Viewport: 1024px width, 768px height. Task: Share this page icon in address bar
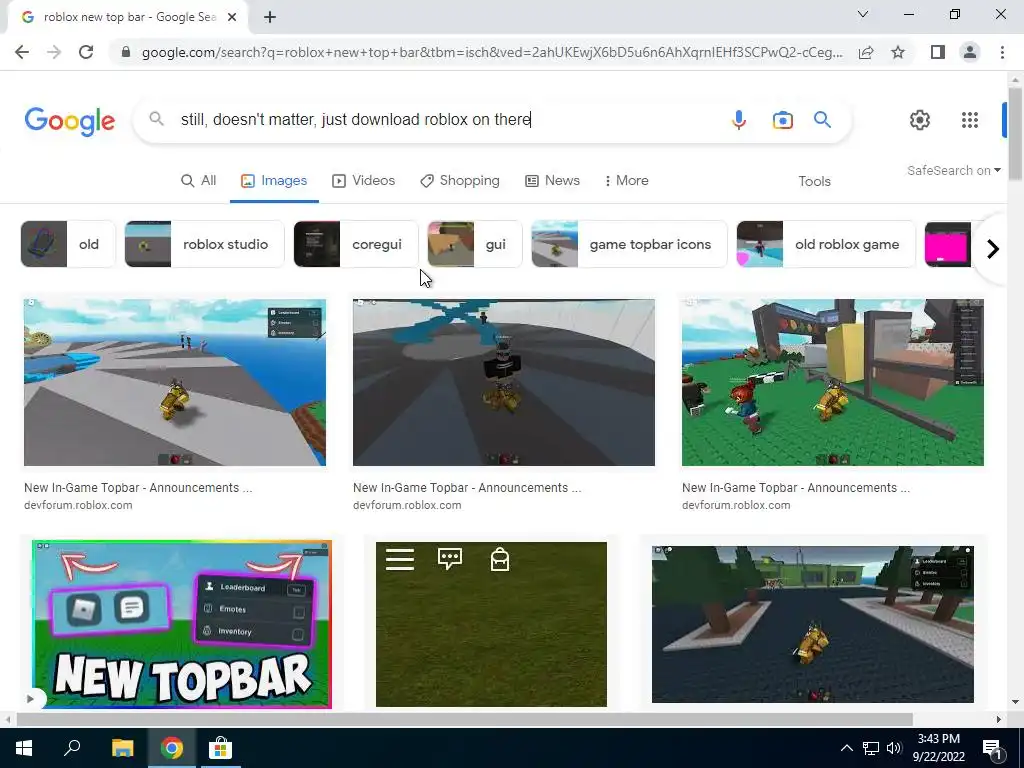866,52
